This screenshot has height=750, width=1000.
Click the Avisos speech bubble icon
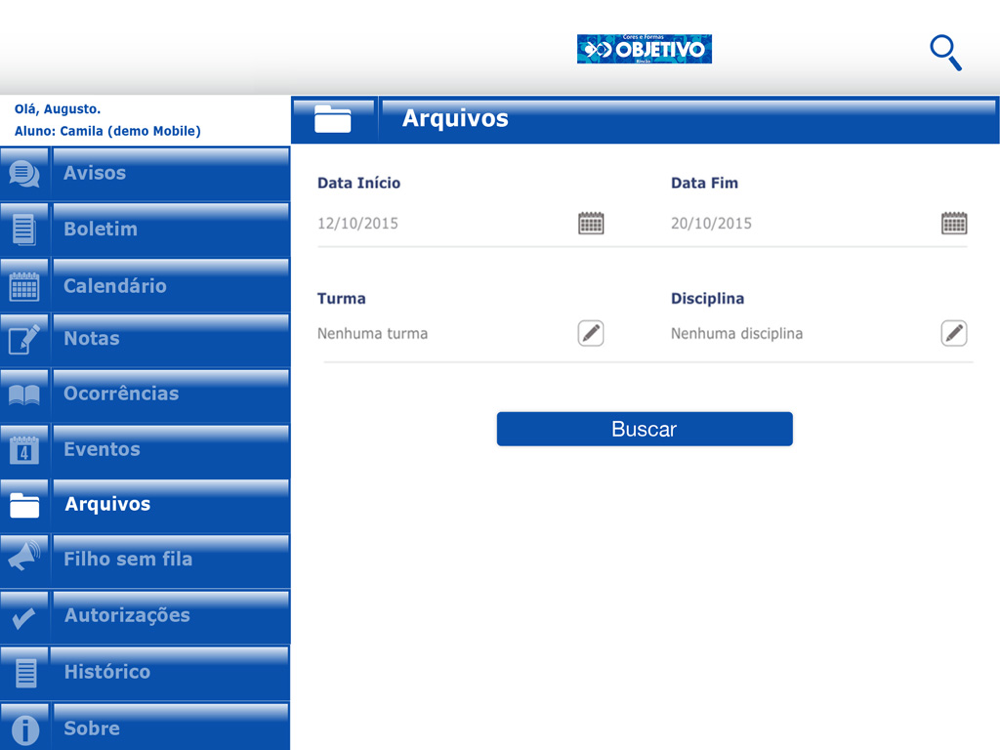coord(24,173)
